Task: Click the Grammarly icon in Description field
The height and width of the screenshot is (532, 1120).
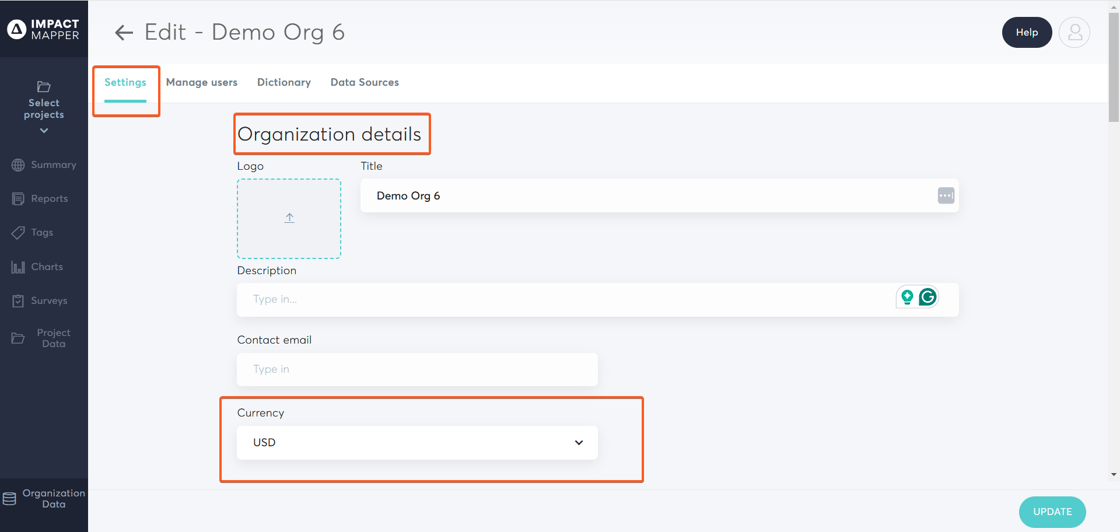Action: [928, 297]
